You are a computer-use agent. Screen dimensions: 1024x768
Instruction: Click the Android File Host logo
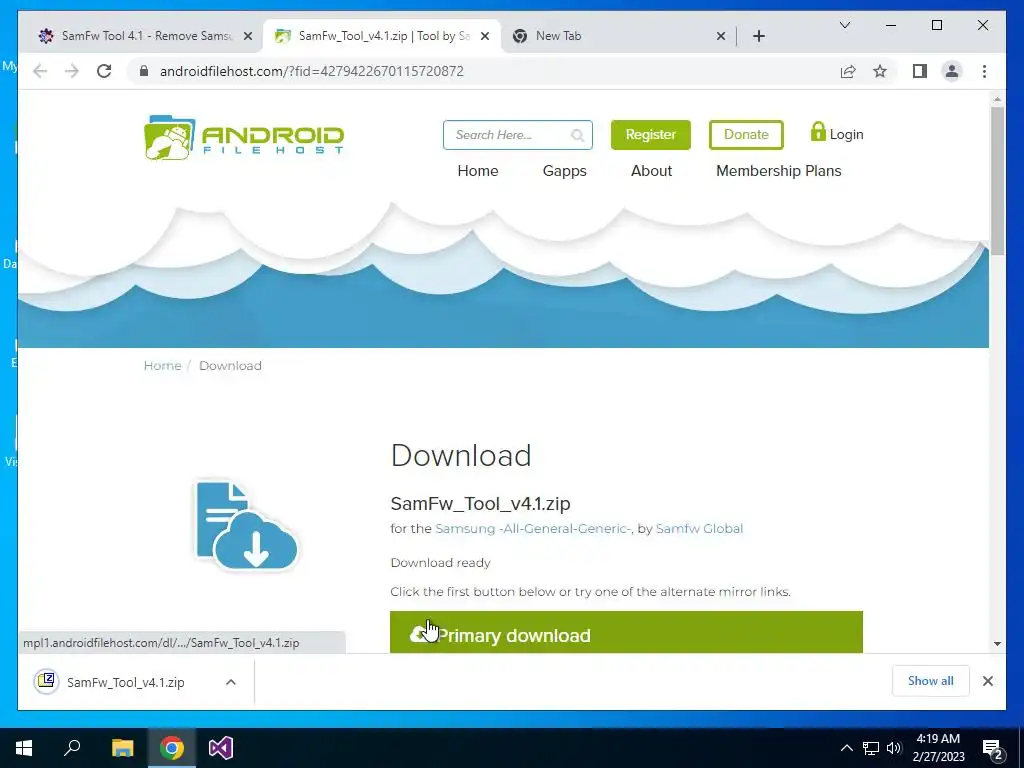point(244,137)
